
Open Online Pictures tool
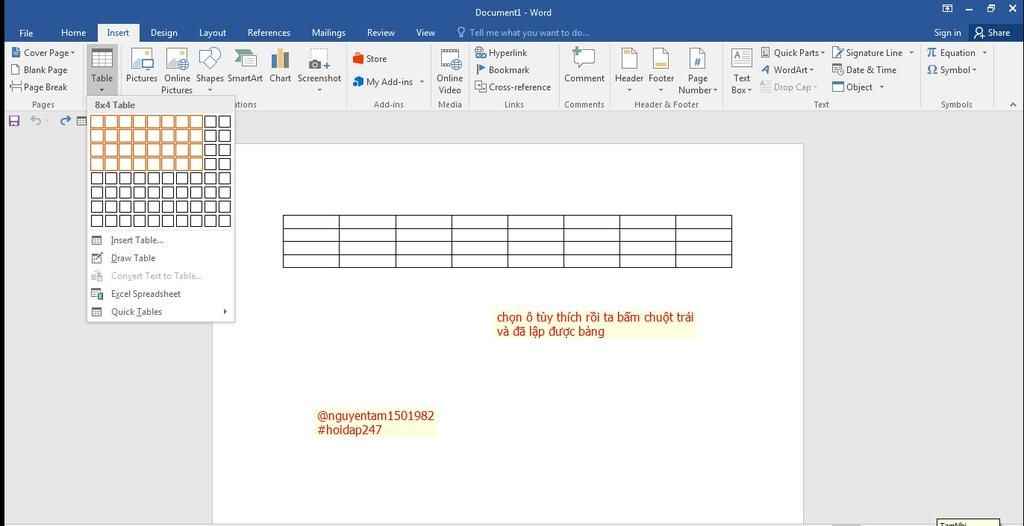tap(177, 71)
